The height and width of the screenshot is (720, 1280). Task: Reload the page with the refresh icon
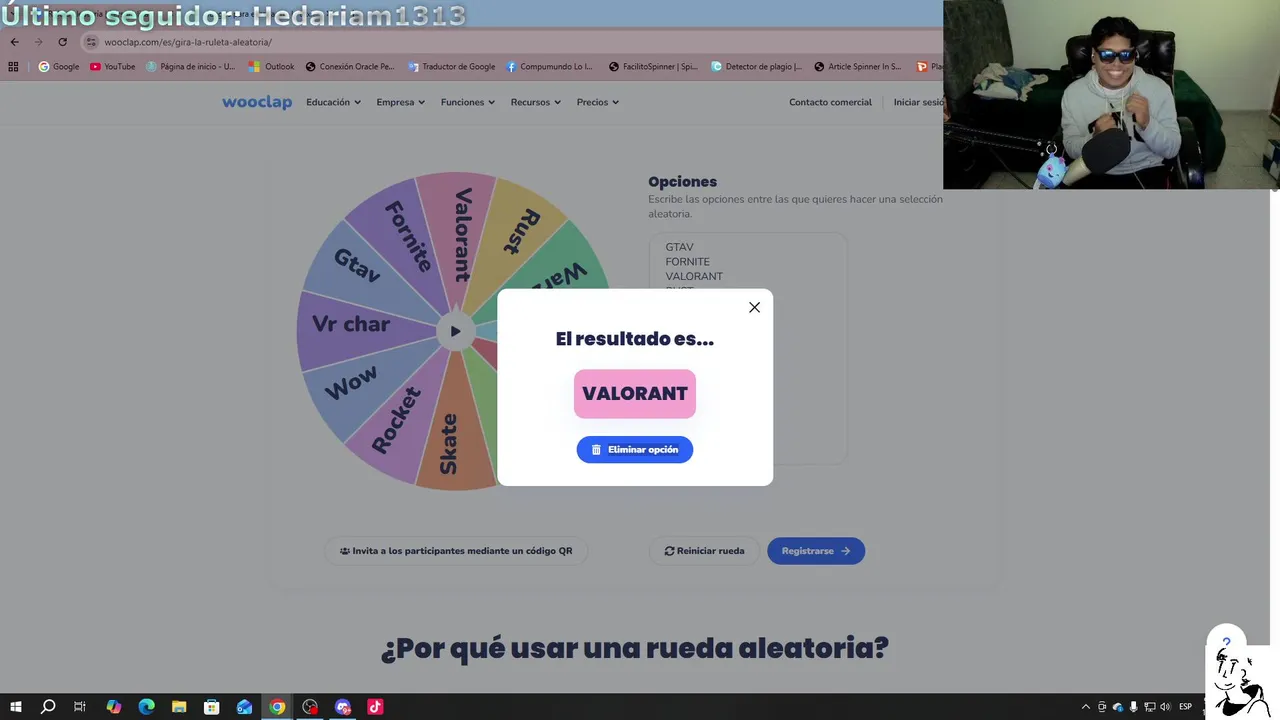coord(62,42)
